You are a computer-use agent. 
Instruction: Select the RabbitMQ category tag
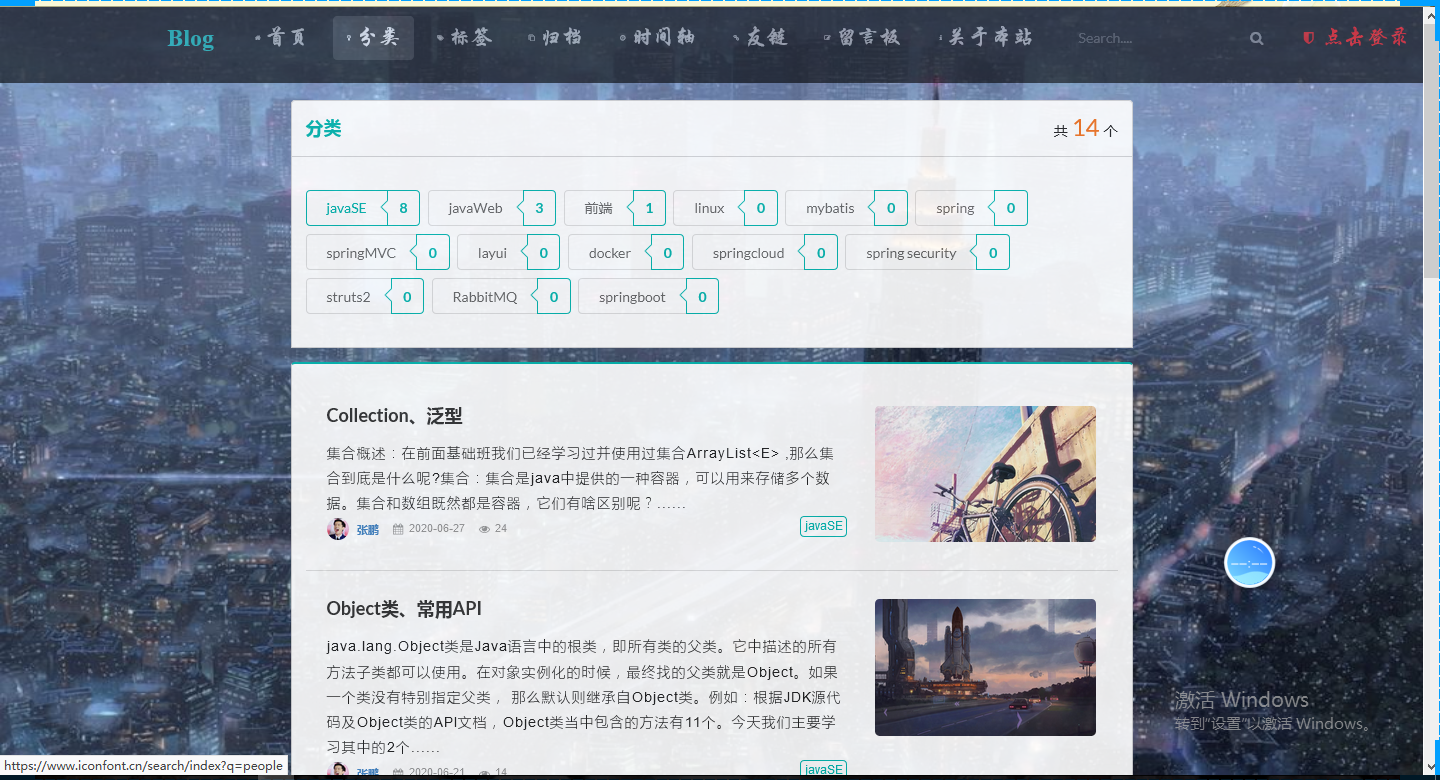click(x=501, y=296)
